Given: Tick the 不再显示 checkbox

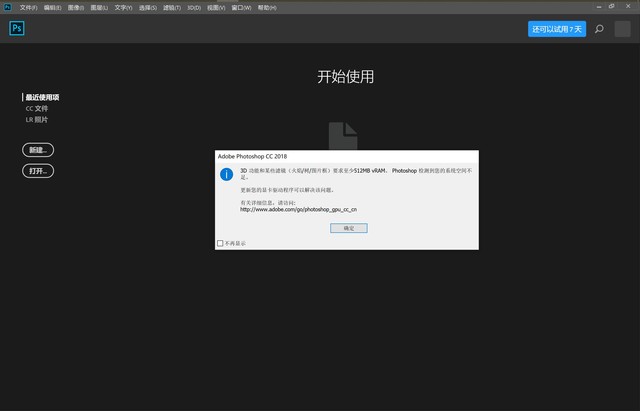Looking at the screenshot, I should point(220,243).
